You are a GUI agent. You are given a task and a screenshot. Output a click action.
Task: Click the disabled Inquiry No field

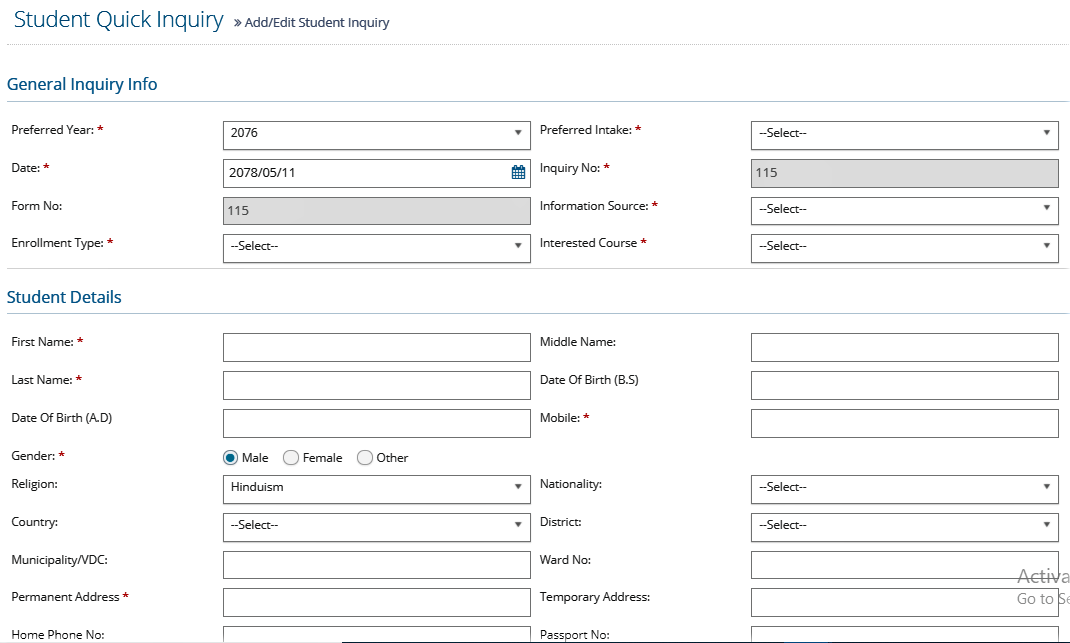(904, 173)
